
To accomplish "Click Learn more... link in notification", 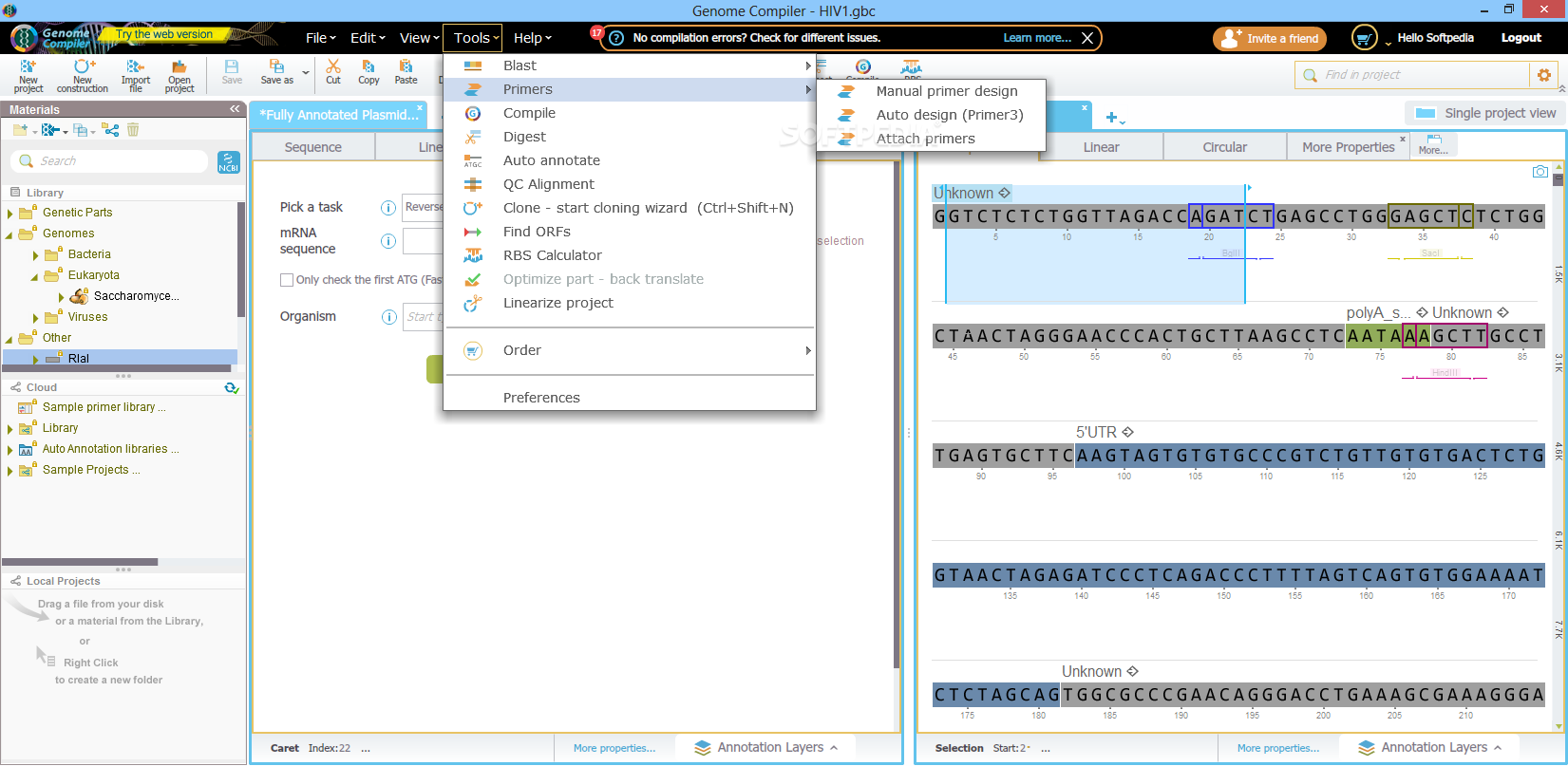I will [1037, 38].
